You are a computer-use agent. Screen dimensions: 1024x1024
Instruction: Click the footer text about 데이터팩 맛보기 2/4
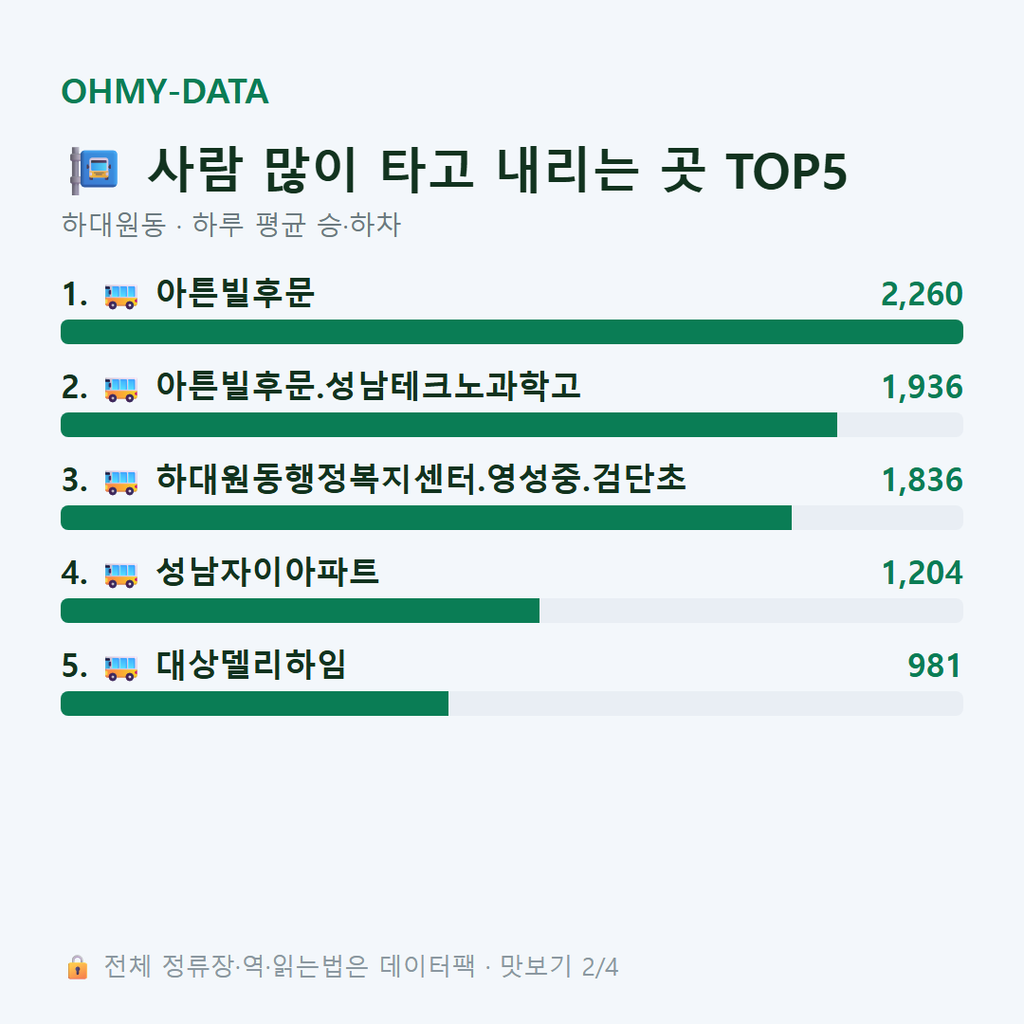pyautogui.click(x=360, y=967)
